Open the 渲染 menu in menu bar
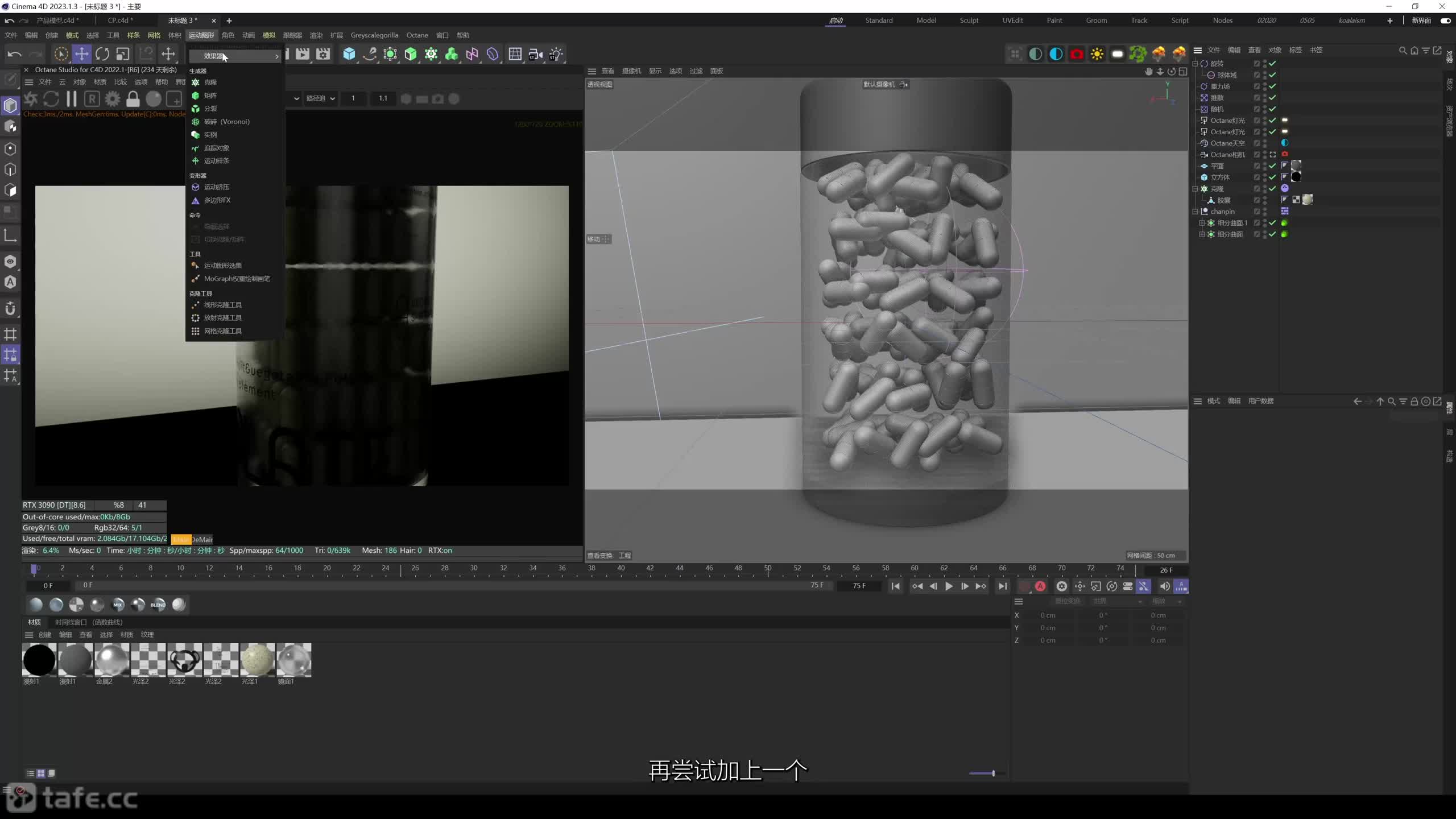Screen dimensions: 1456x819 (316, 35)
